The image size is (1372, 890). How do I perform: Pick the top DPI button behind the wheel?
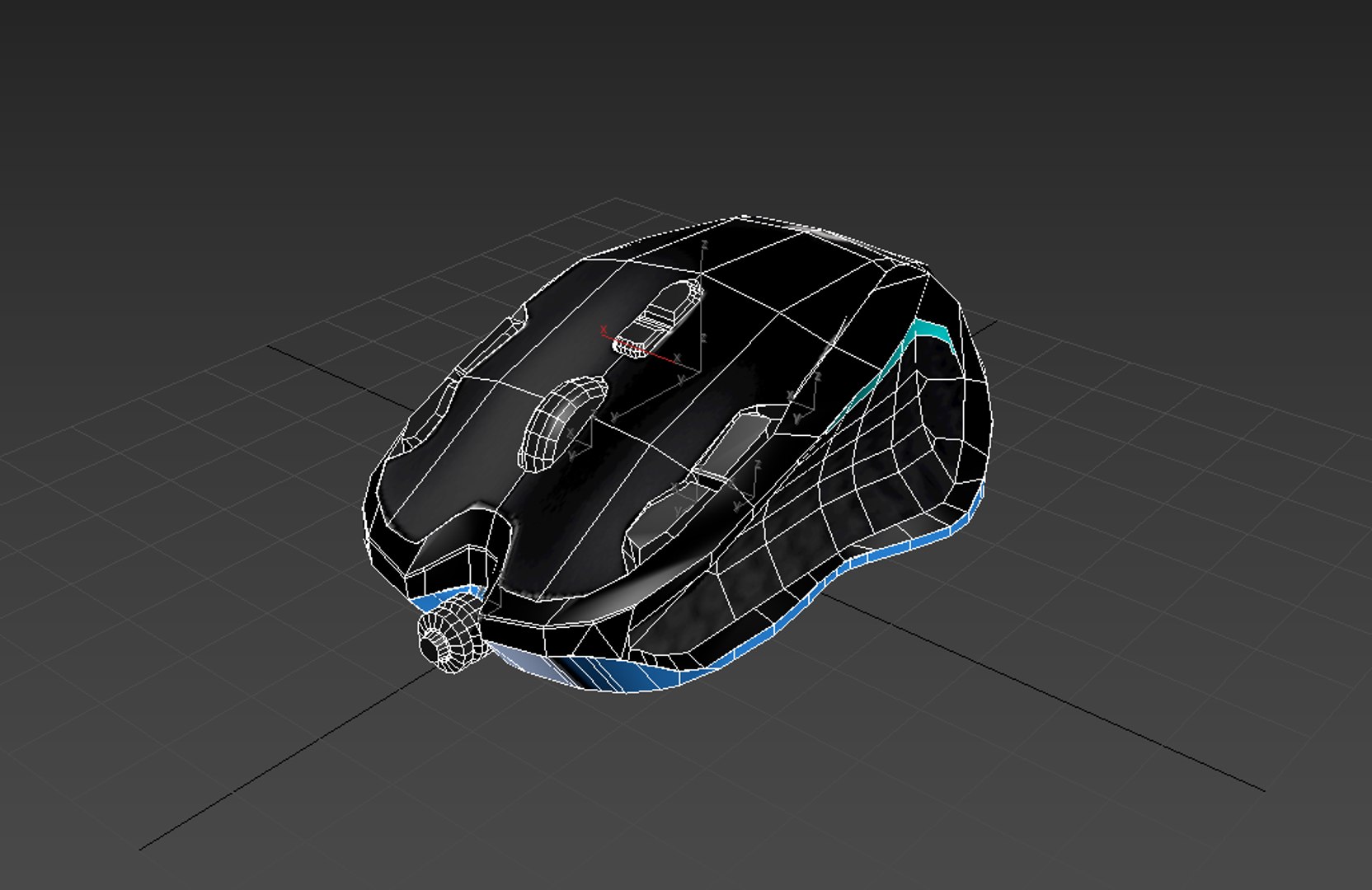pos(659,319)
